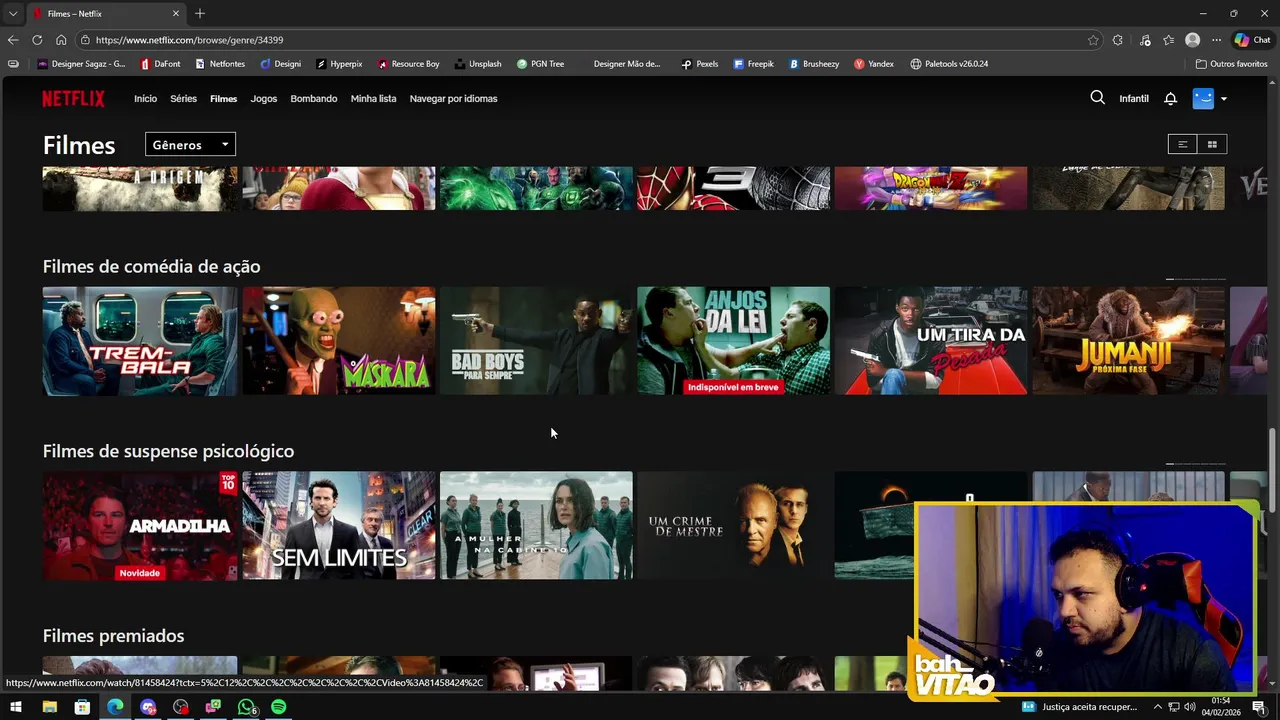Open the Netflix notifications bell
The image size is (1280, 720).
1170,98
